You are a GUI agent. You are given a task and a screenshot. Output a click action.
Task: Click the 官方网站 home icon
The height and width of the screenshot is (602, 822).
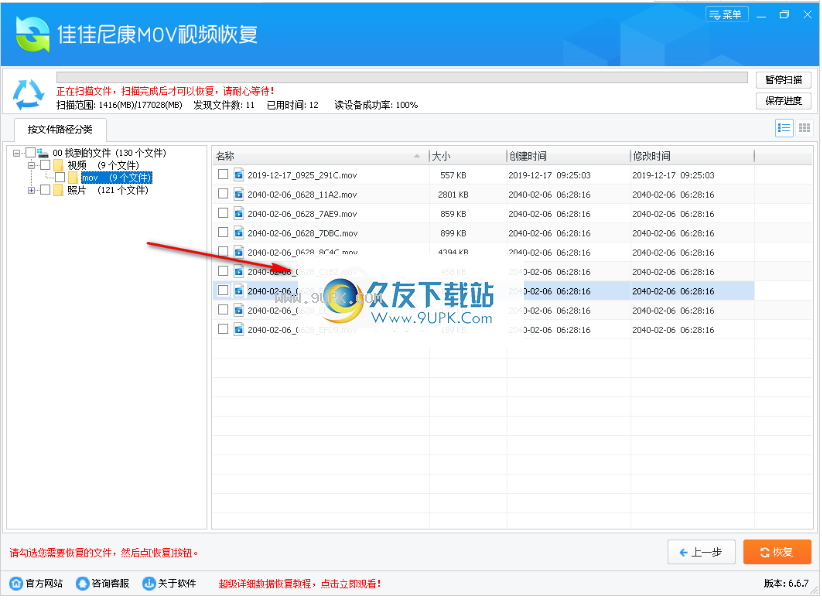coord(16,583)
